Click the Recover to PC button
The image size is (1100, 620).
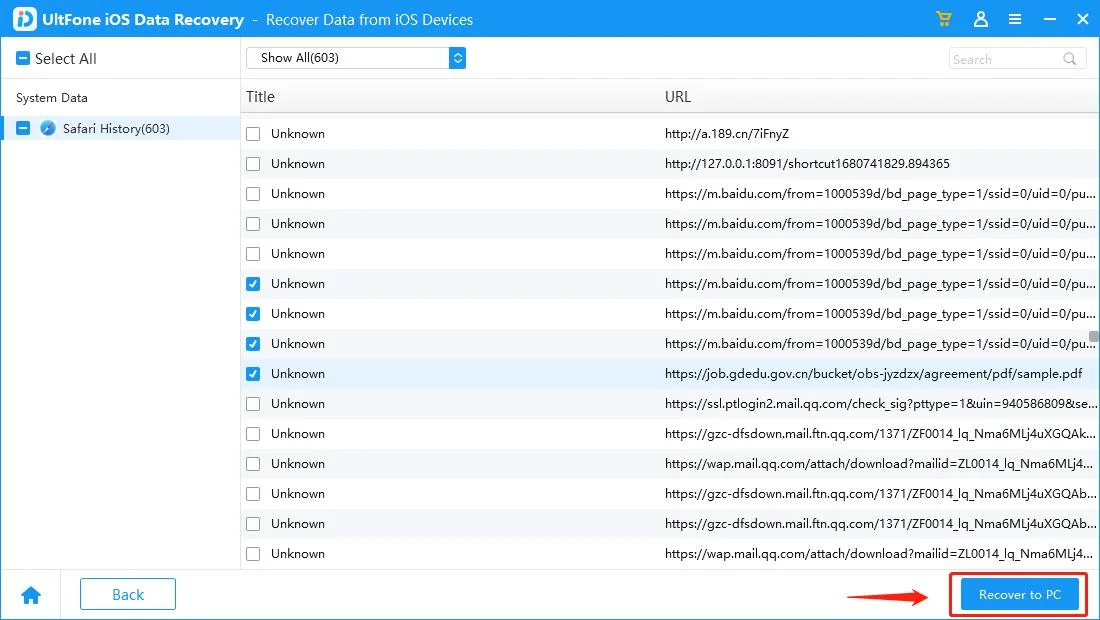(1020, 595)
